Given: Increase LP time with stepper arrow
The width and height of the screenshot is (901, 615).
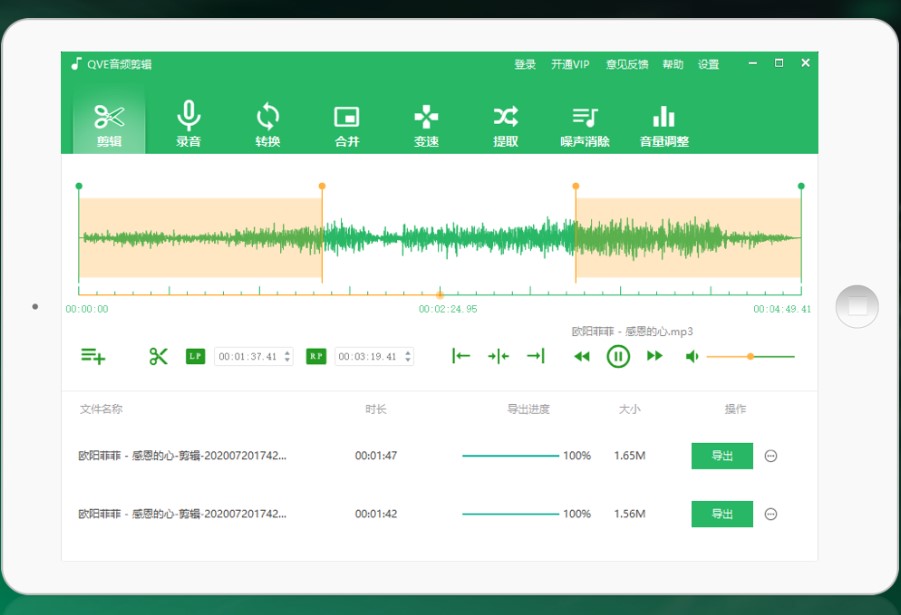Looking at the screenshot, I should (288, 352).
